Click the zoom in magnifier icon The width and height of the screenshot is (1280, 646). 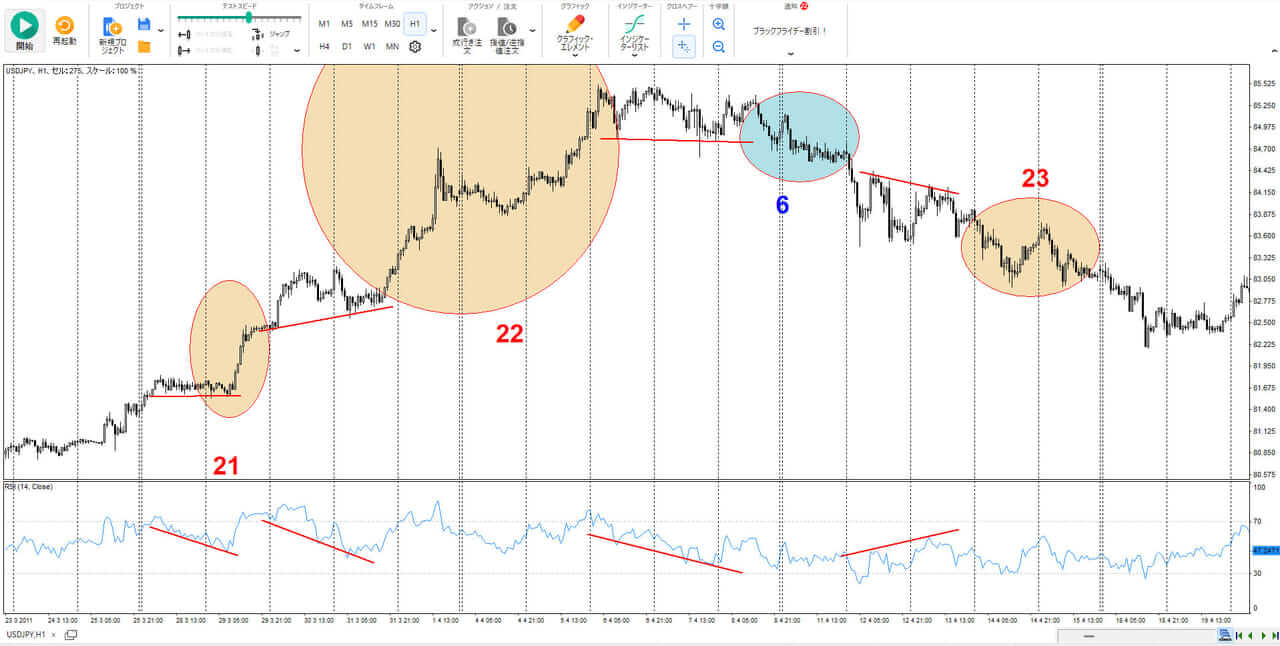tap(718, 23)
